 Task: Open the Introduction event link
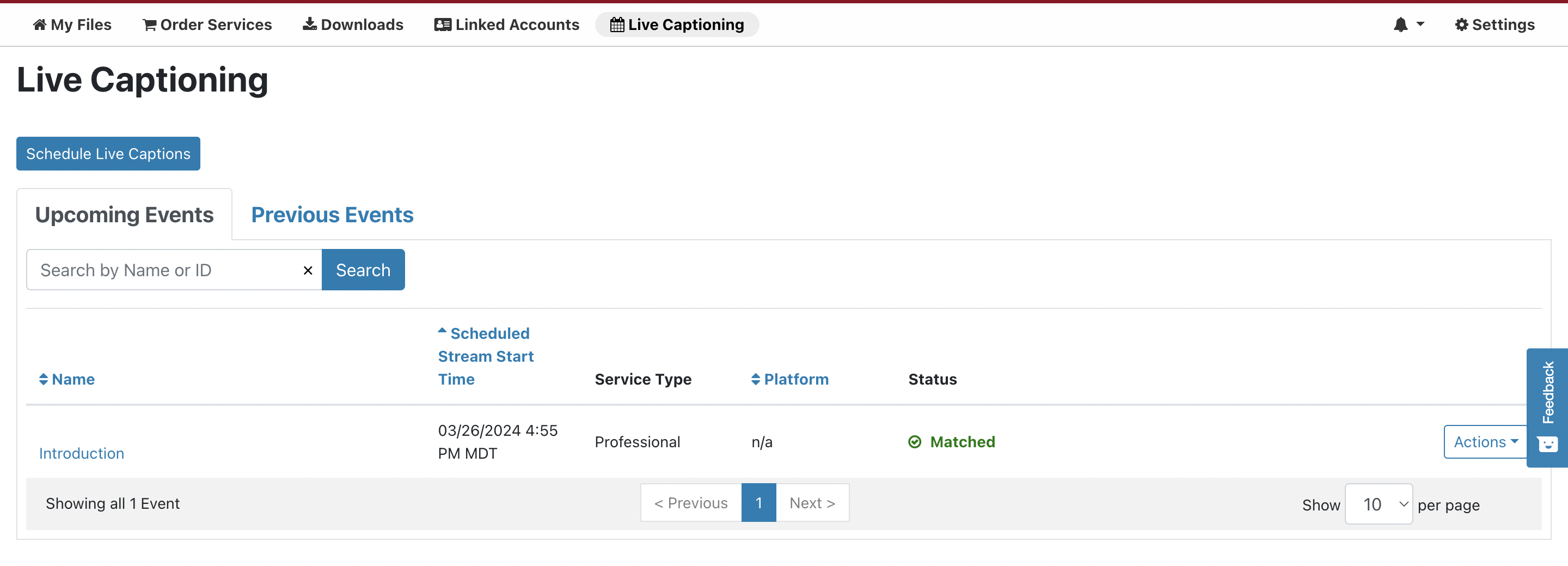click(82, 453)
